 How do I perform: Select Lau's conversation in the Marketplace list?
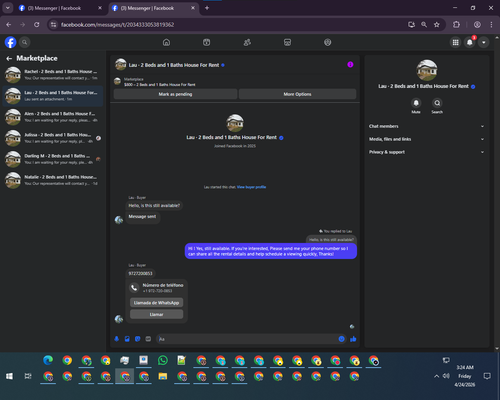(x=53, y=96)
